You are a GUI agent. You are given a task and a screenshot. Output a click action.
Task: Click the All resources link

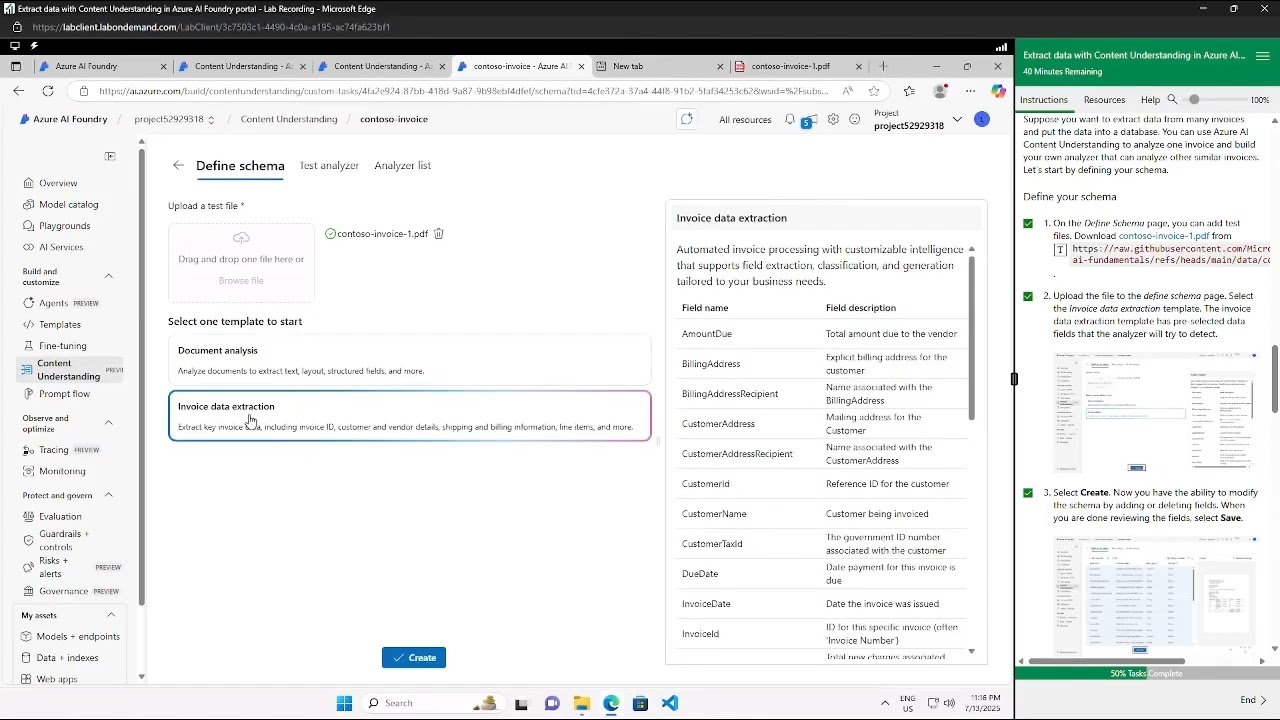pyautogui.click(x=745, y=120)
